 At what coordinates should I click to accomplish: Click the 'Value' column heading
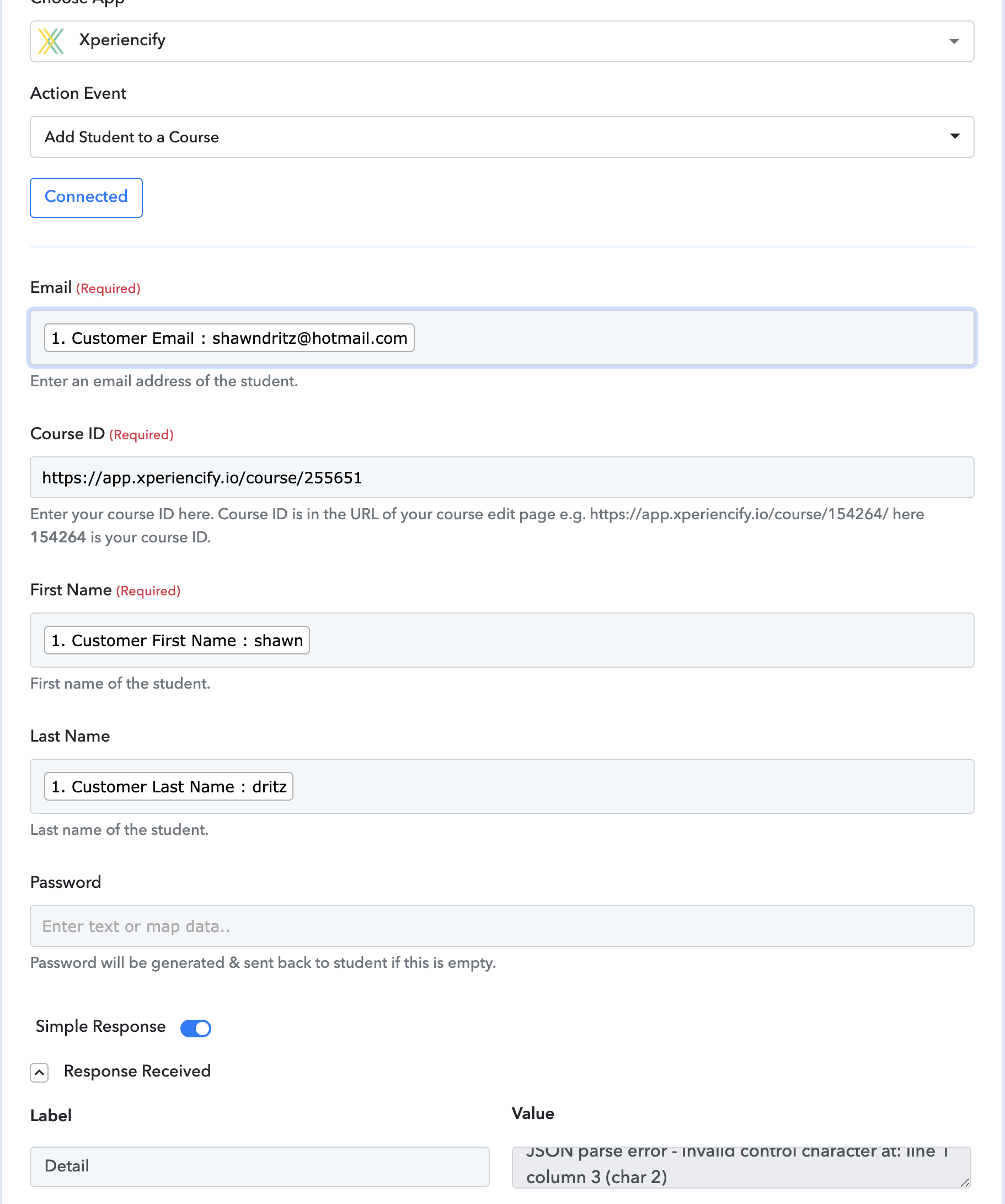coord(533,1114)
